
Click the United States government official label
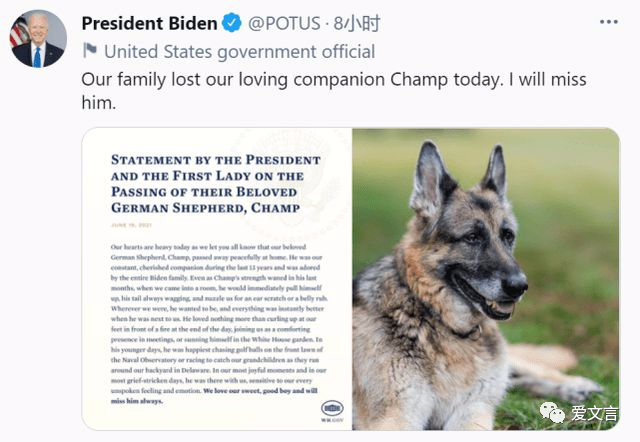pos(240,51)
